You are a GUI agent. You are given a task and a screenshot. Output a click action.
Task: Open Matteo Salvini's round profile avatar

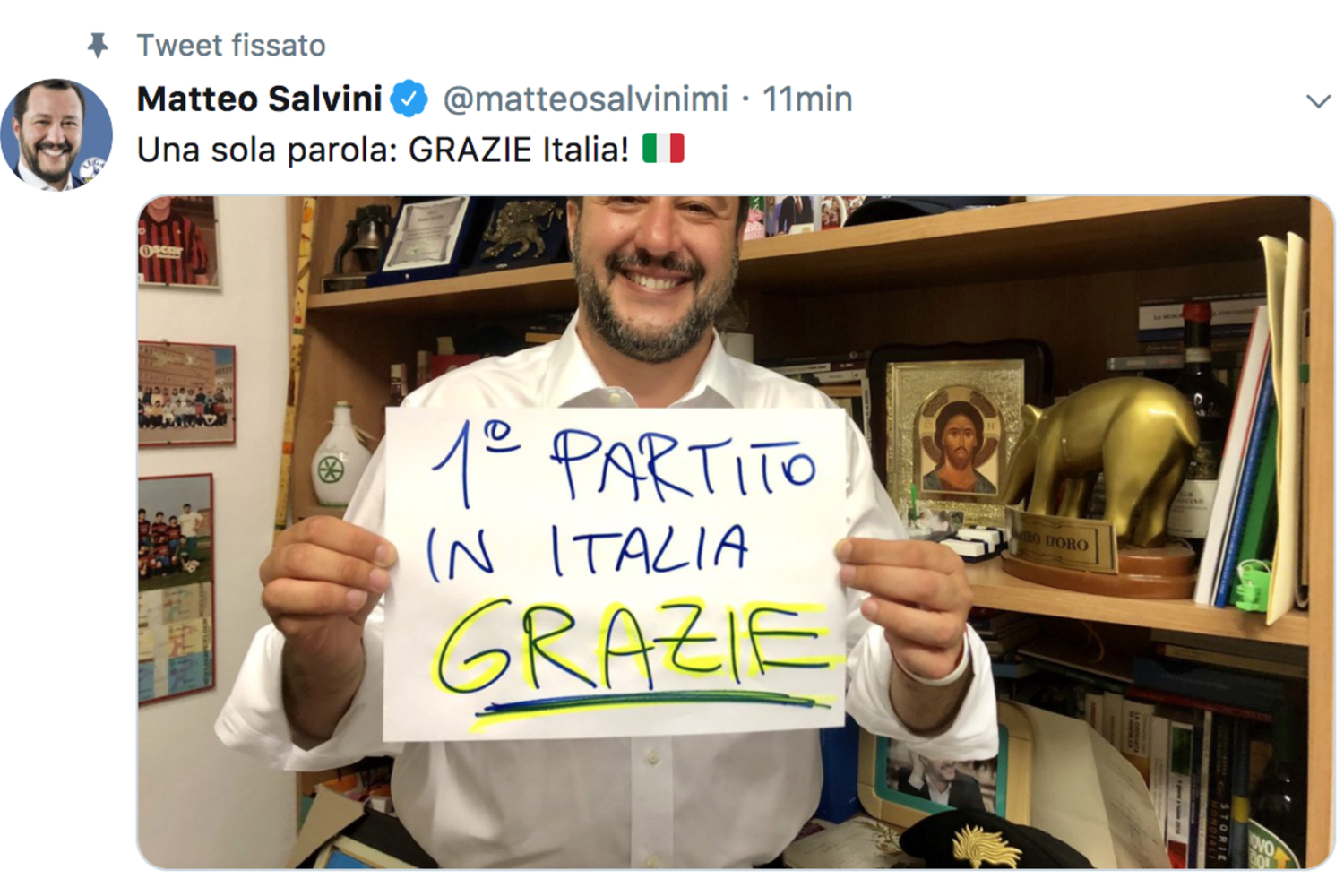point(56,134)
